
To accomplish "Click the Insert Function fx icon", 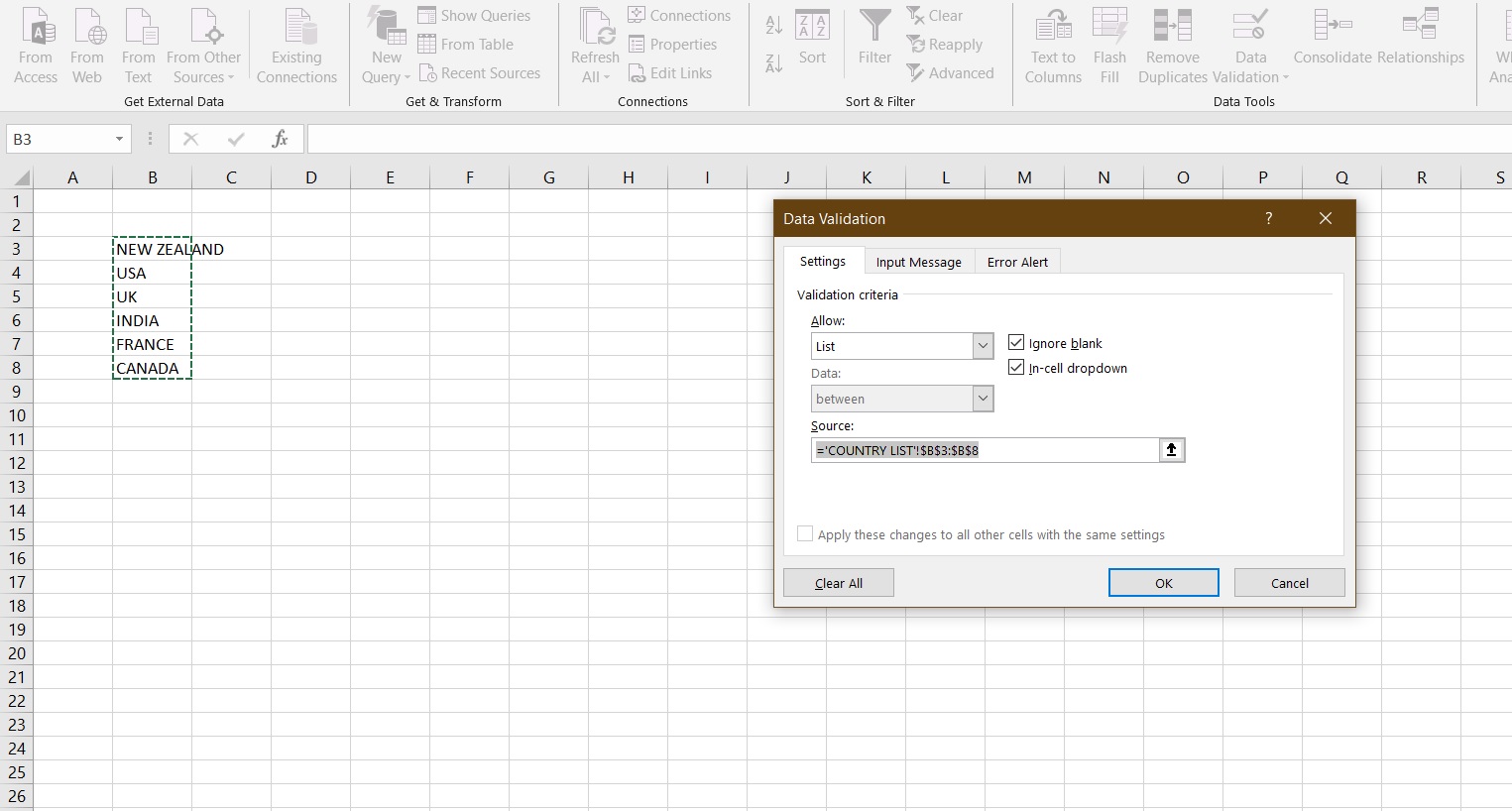I will 280,139.
